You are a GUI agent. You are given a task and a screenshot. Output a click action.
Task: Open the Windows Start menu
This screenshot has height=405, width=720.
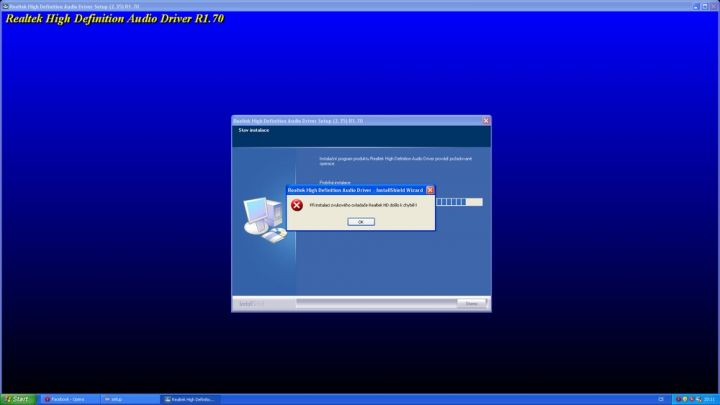pyautogui.click(x=17, y=399)
